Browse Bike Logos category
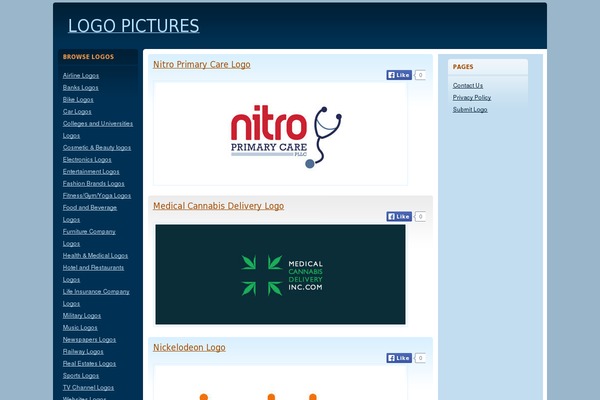 click(78, 100)
